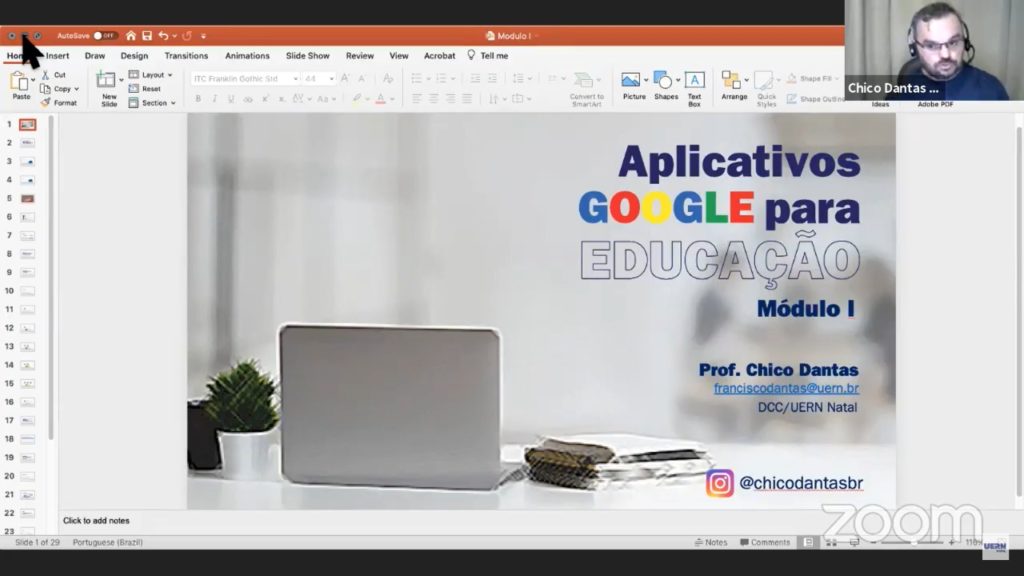
Task: Open the font name combo box
Action: pyautogui.click(x=245, y=78)
